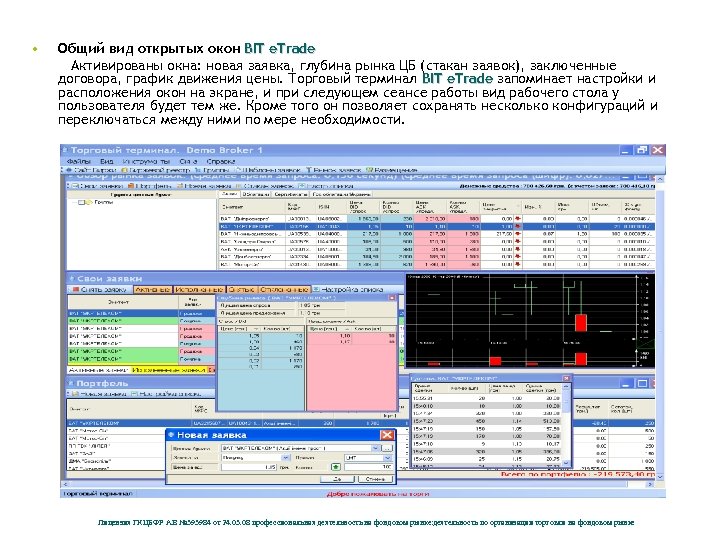
Task: Restore down the main terminal window
Action: (642, 150)
